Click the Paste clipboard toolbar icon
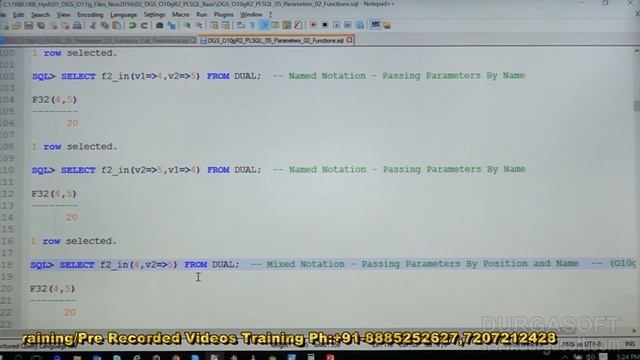This screenshot has height=360, width=640. [x=117, y=26]
